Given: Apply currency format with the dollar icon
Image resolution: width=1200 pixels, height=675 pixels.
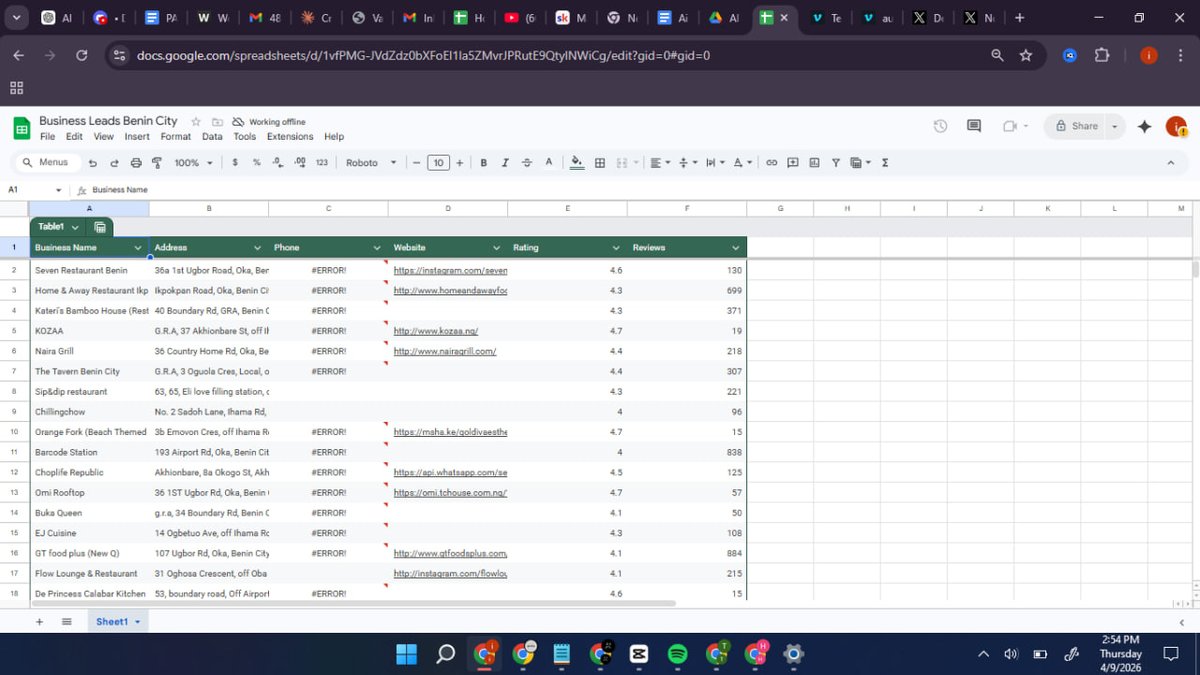Looking at the screenshot, I should click(235, 163).
